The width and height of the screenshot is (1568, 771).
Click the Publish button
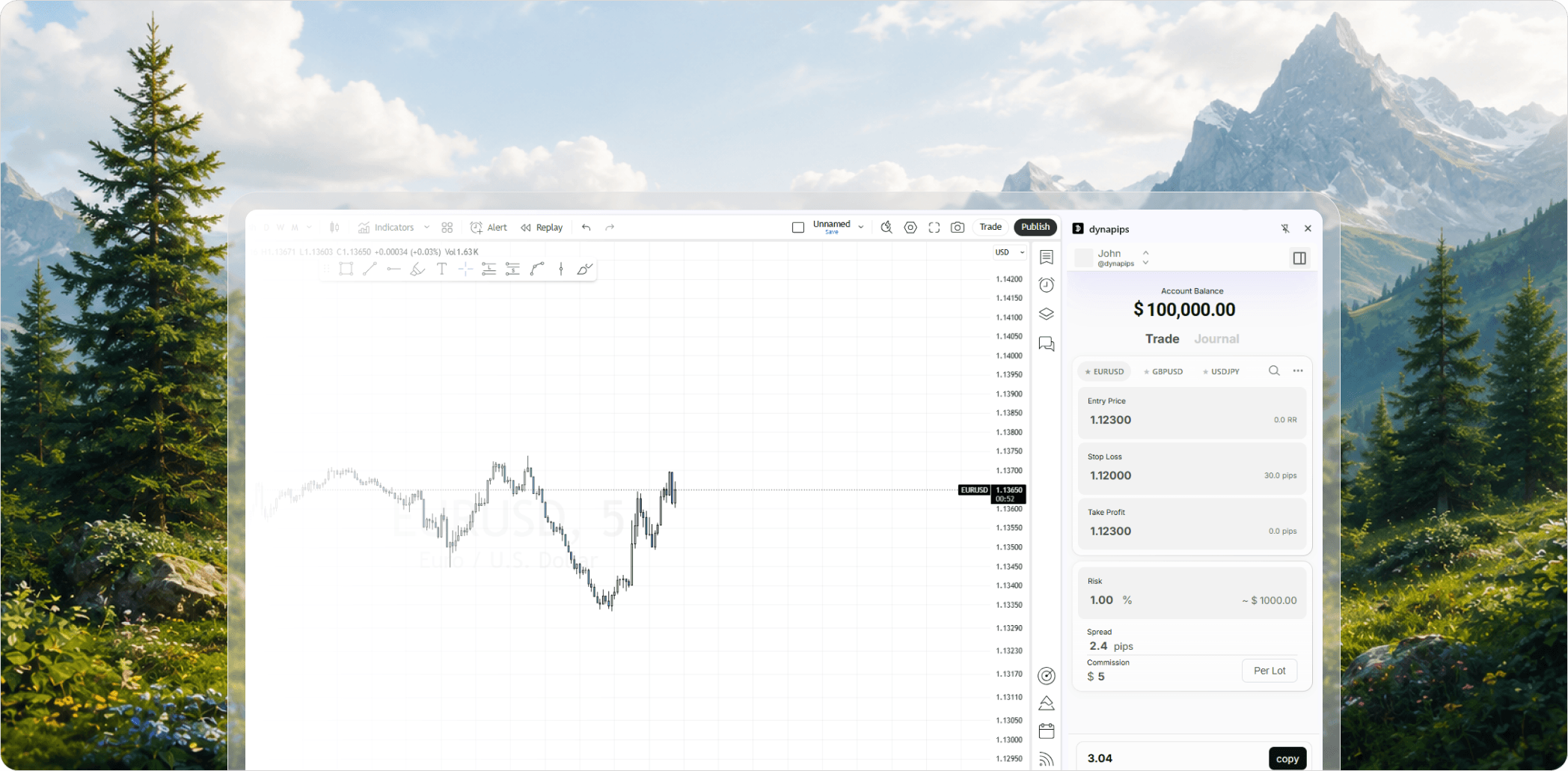tap(1035, 227)
